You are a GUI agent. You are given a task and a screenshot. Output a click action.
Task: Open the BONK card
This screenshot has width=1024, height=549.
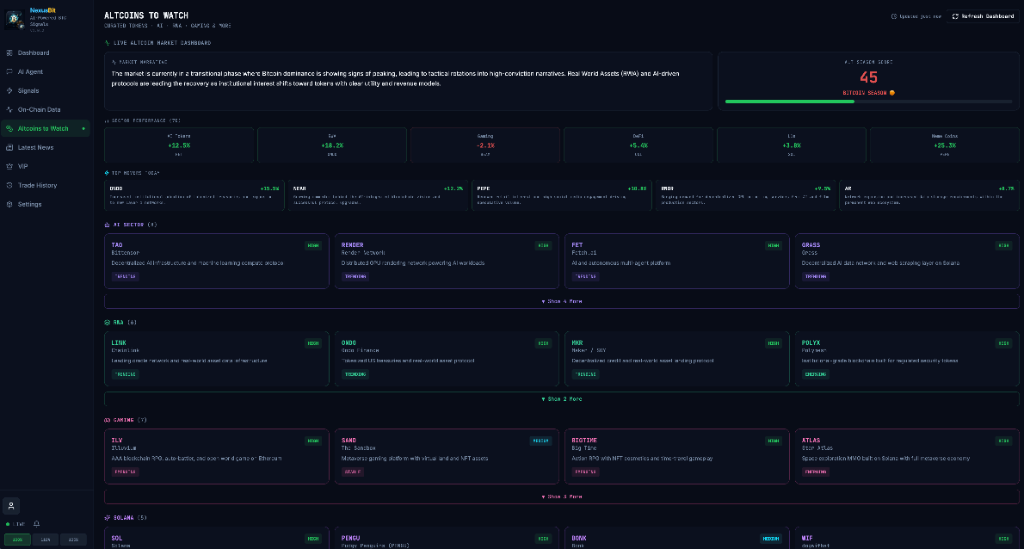677,539
